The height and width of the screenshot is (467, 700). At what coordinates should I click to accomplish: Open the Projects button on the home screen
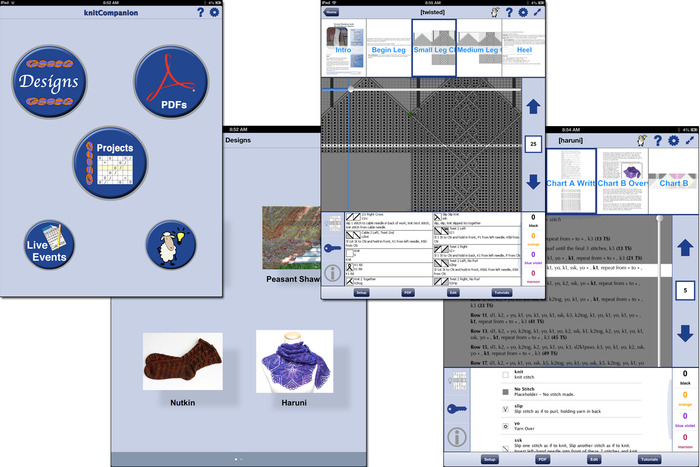tap(110, 163)
